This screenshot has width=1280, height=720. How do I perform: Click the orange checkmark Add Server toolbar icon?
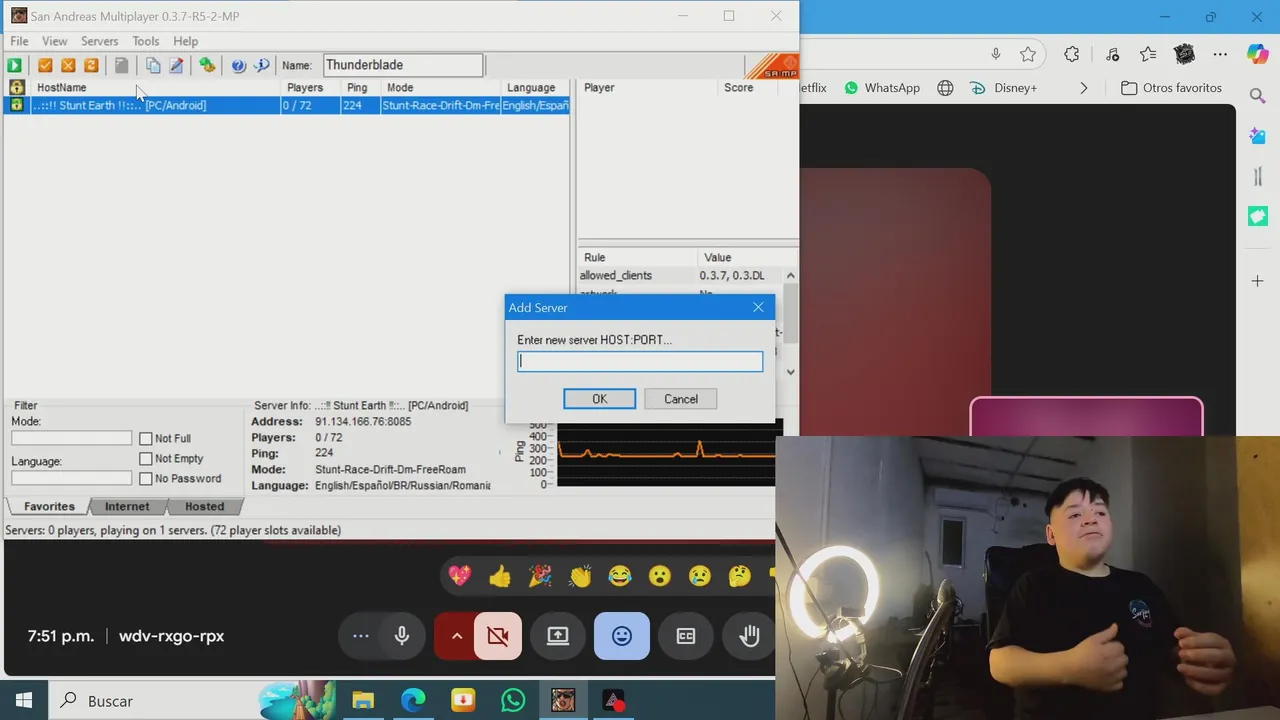pos(45,65)
